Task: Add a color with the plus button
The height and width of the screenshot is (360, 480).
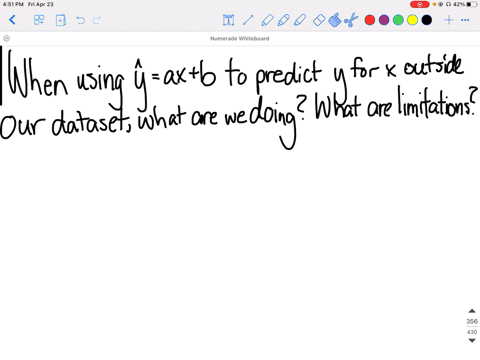Action: [x=449, y=20]
